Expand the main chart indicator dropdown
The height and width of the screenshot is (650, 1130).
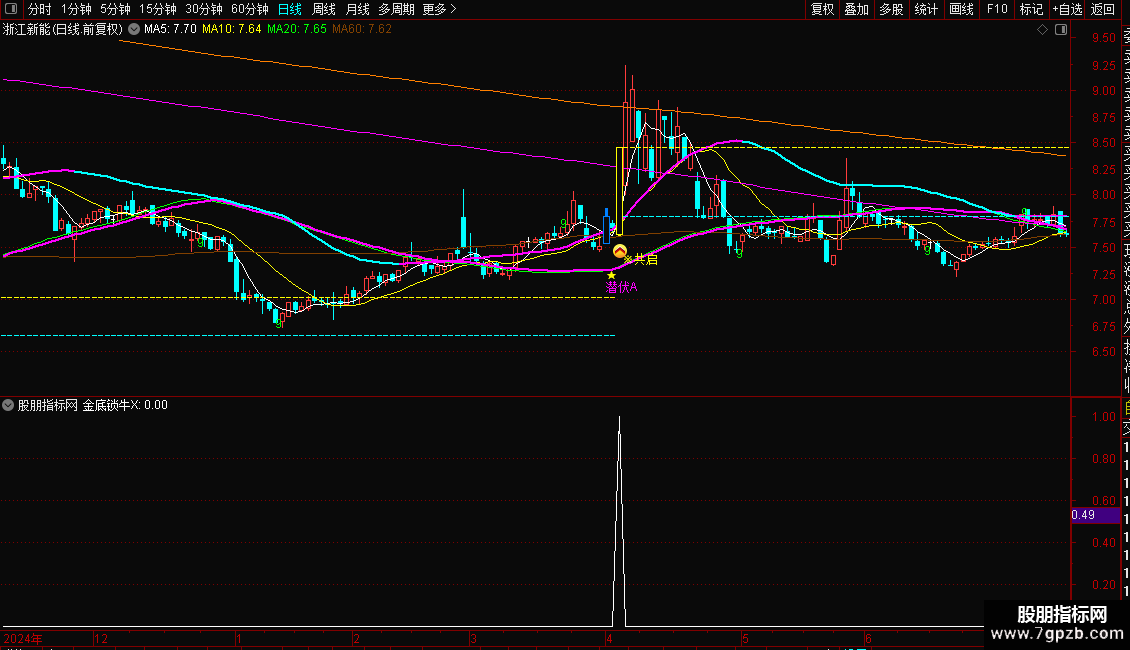pyautogui.click(x=134, y=30)
